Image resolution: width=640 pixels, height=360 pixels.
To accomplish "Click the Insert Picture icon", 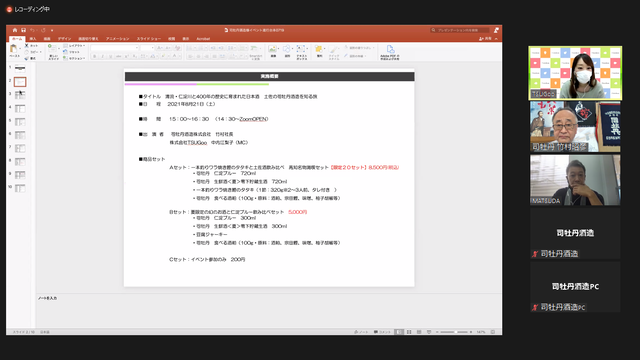I will pyautogui.click(x=272, y=49).
